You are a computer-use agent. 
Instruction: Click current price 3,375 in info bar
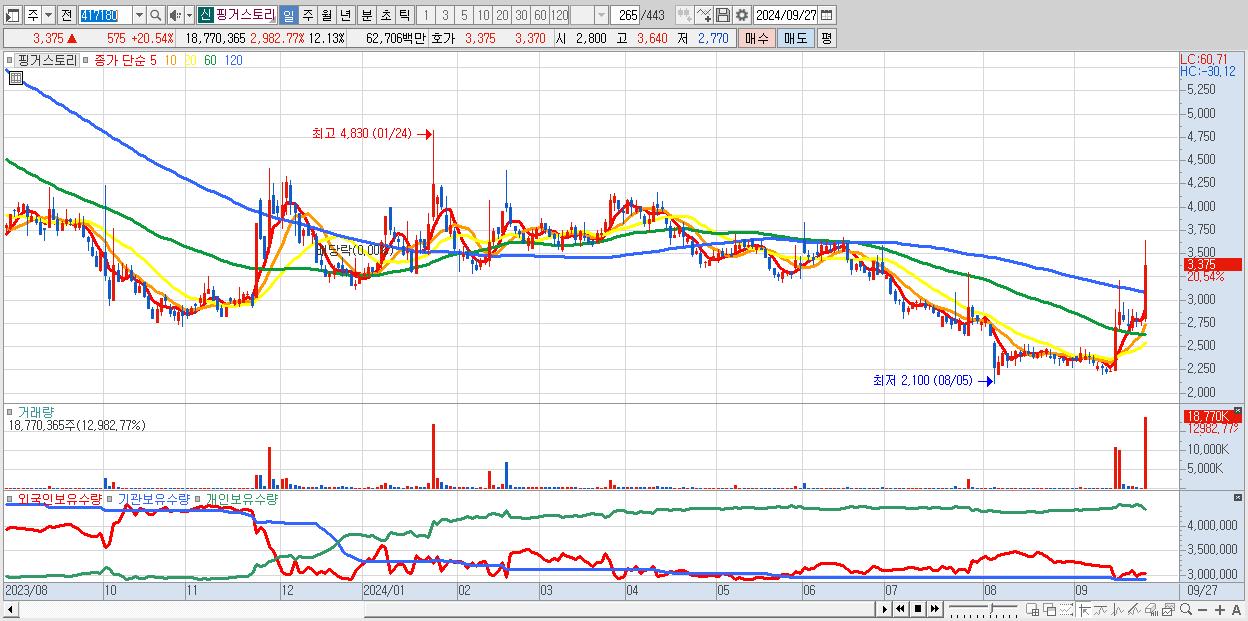(48, 38)
